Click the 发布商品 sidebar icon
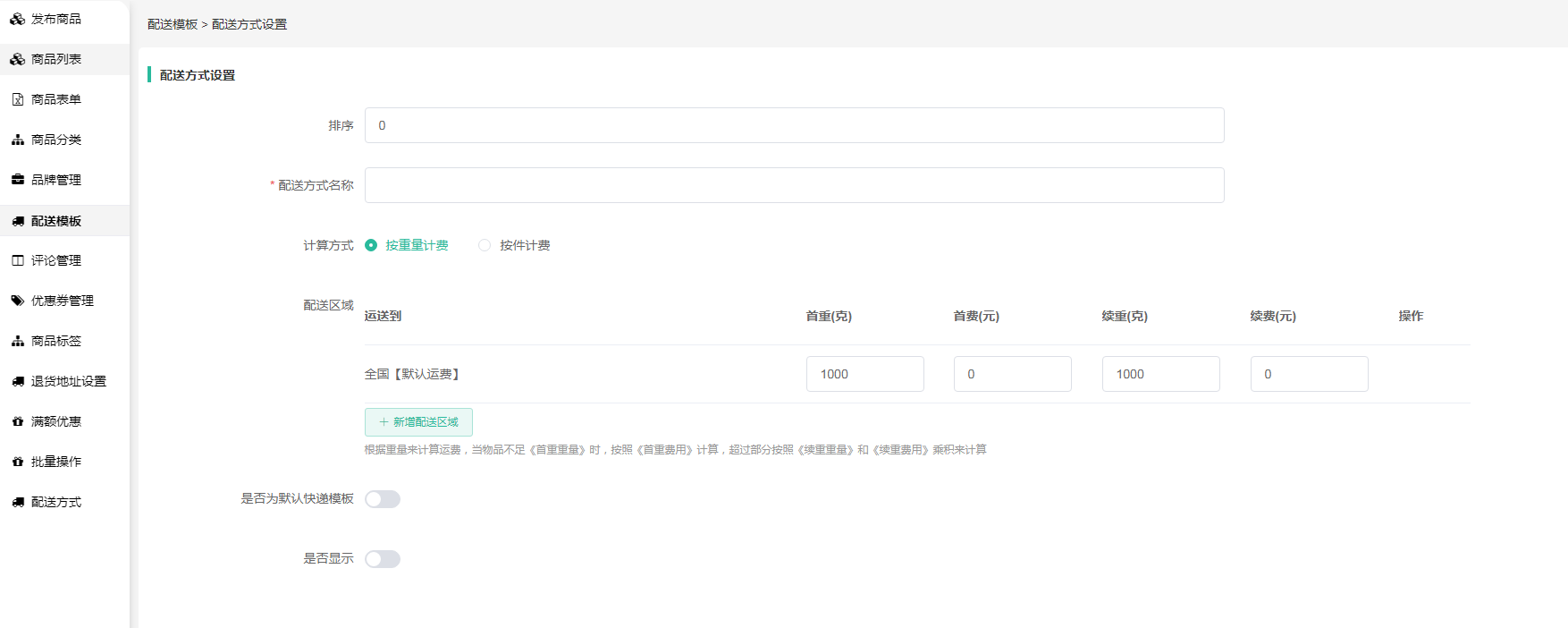The width and height of the screenshot is (1568, 628). (x=17, y=19)
